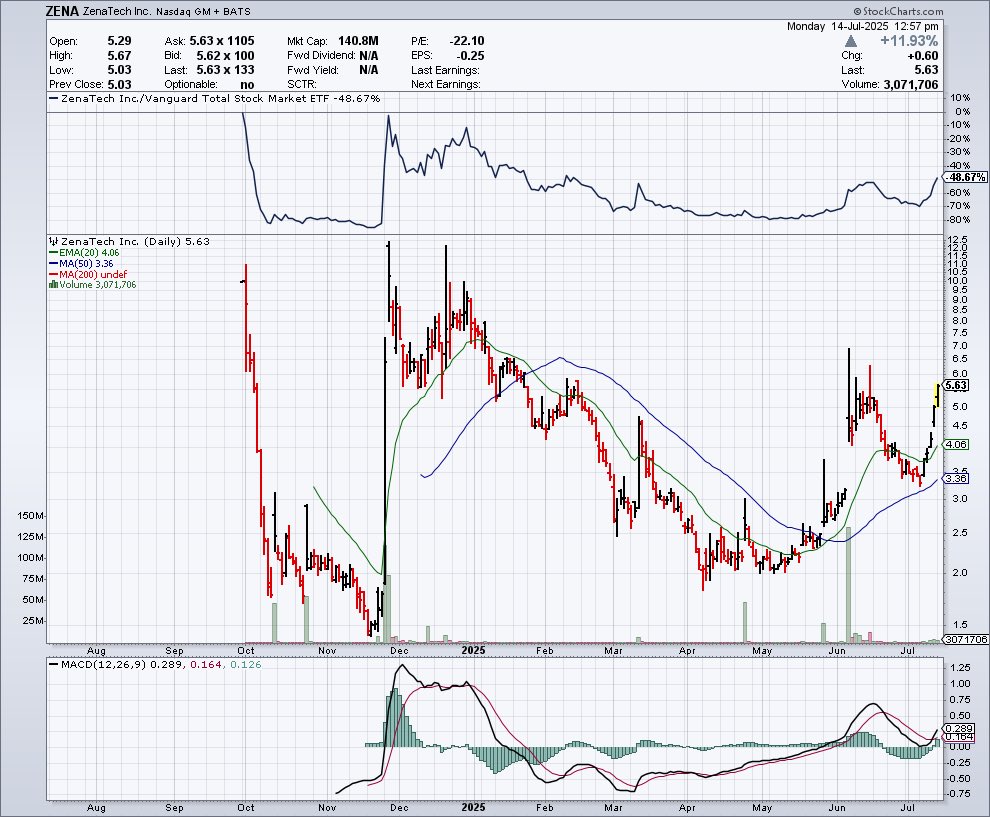The width and height of the screenshot is (990, 817).
Task: Click the MACD(12,26,9) legend label
Action: point(103,664)
